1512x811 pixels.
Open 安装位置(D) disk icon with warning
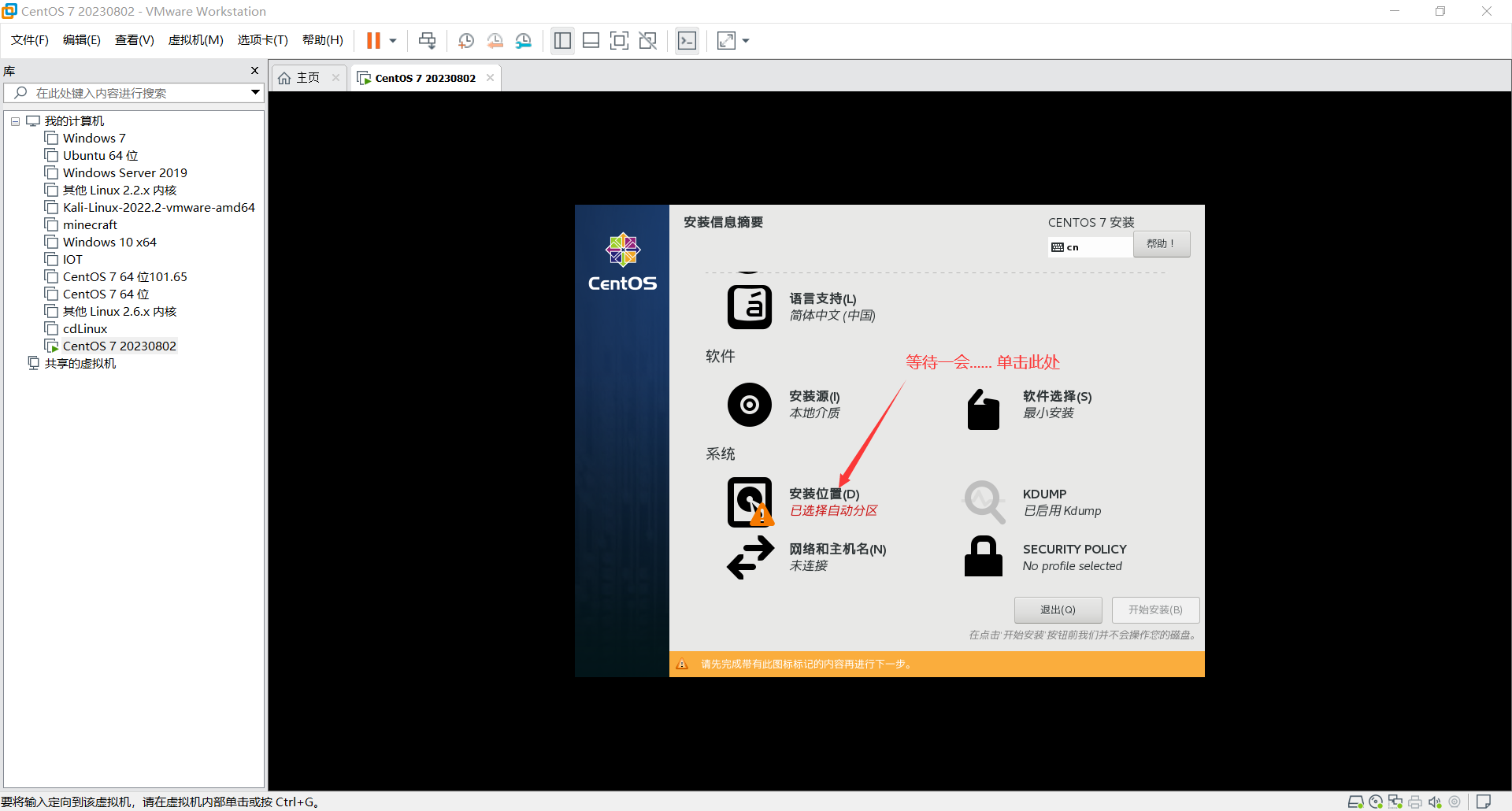tap(750, 502)
